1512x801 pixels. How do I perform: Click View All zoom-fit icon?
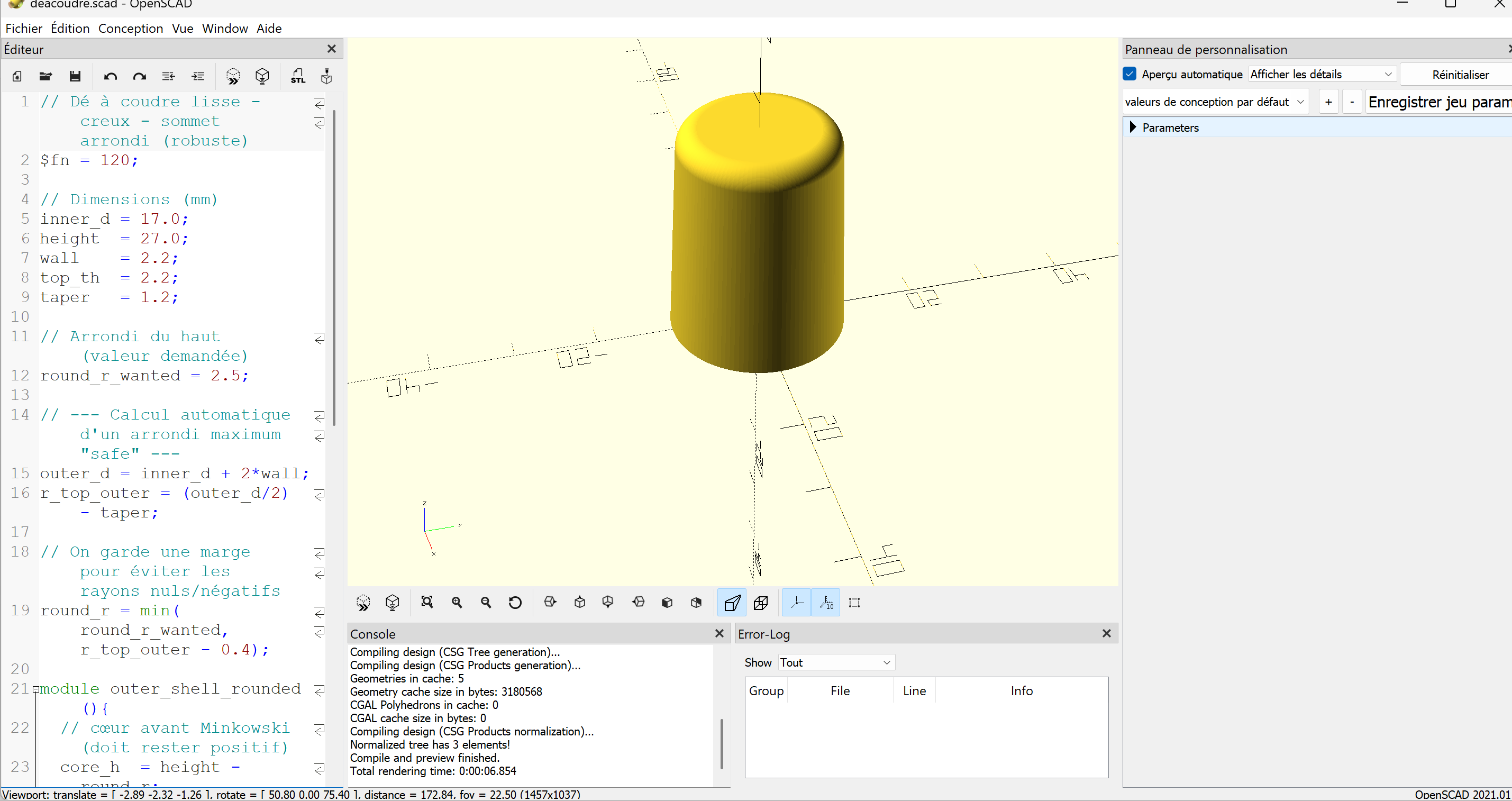427,603
